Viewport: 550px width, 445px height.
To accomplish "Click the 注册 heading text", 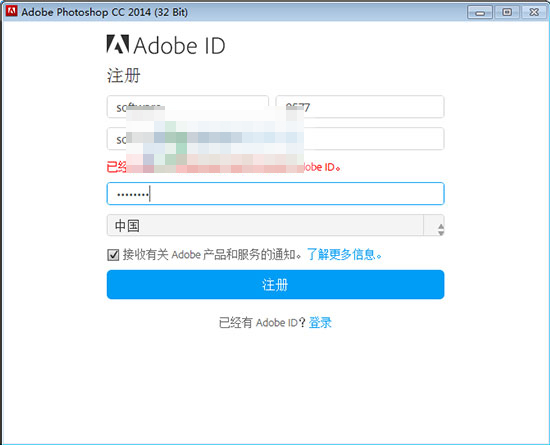I will [124, 75].
